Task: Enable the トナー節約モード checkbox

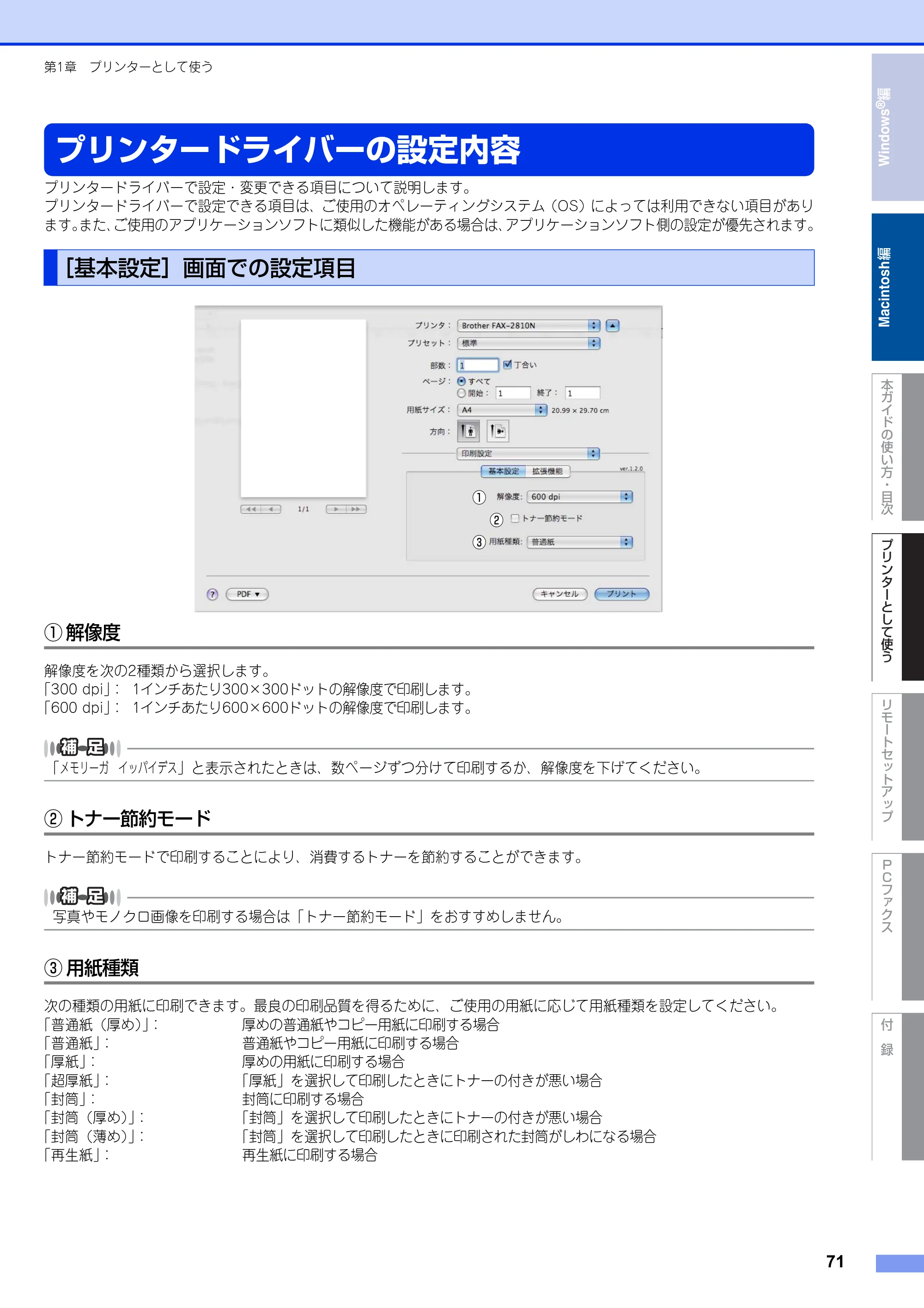Action: coord(515,518)
